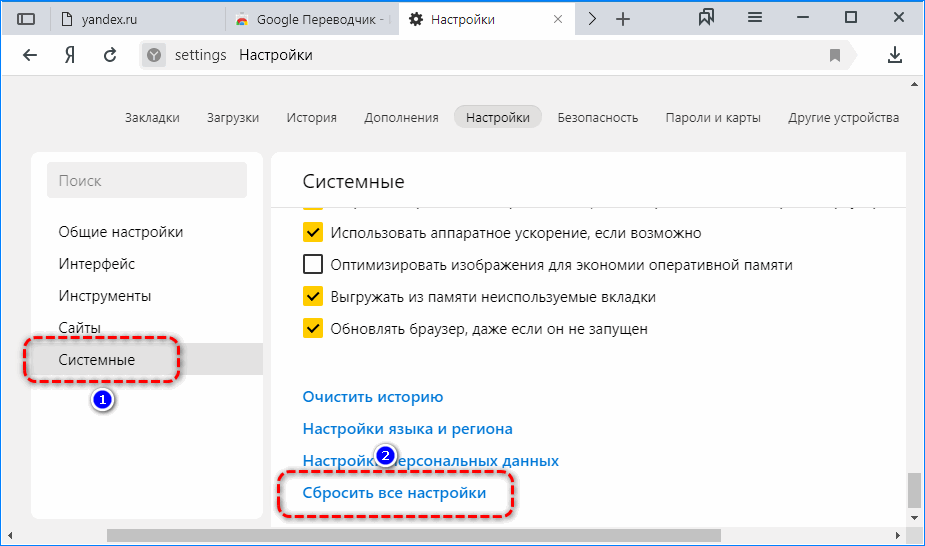Viewport: 925px width, 546px height.
Task: Add a new tab with plus icon
Action: tap(623, 19)
